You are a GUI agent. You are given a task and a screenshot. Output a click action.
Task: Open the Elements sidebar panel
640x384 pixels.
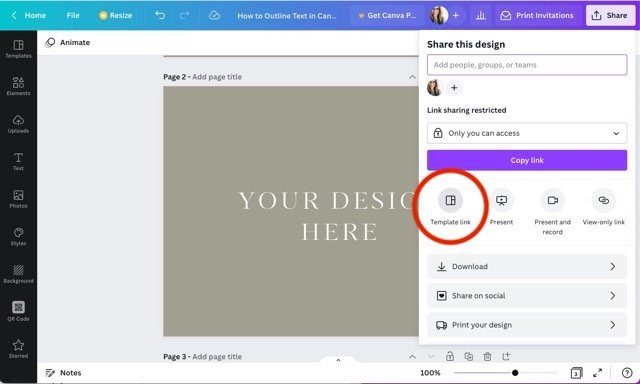point(18,86)
